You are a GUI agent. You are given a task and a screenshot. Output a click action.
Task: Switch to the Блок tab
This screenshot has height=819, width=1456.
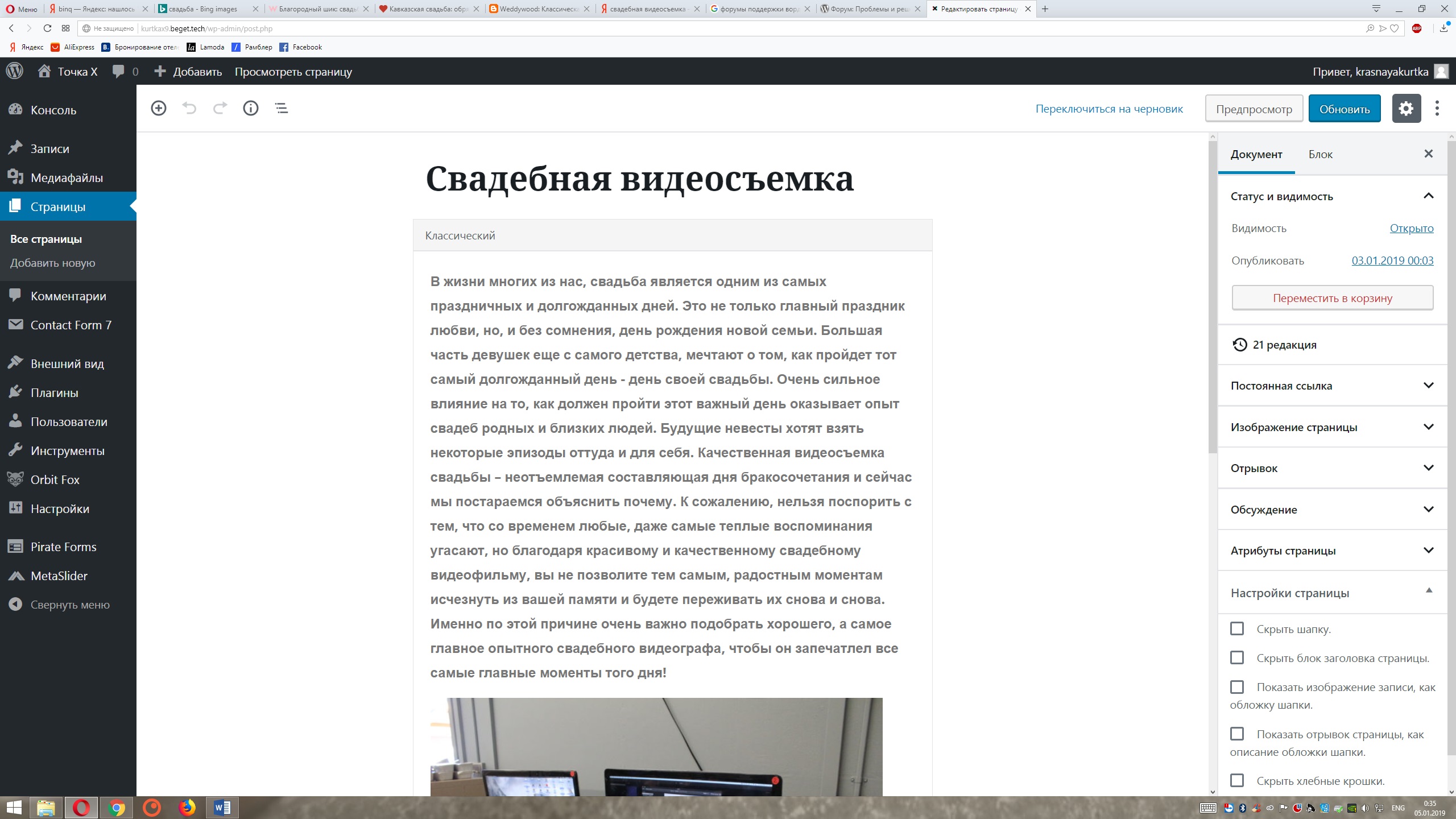click(1320, 154)
